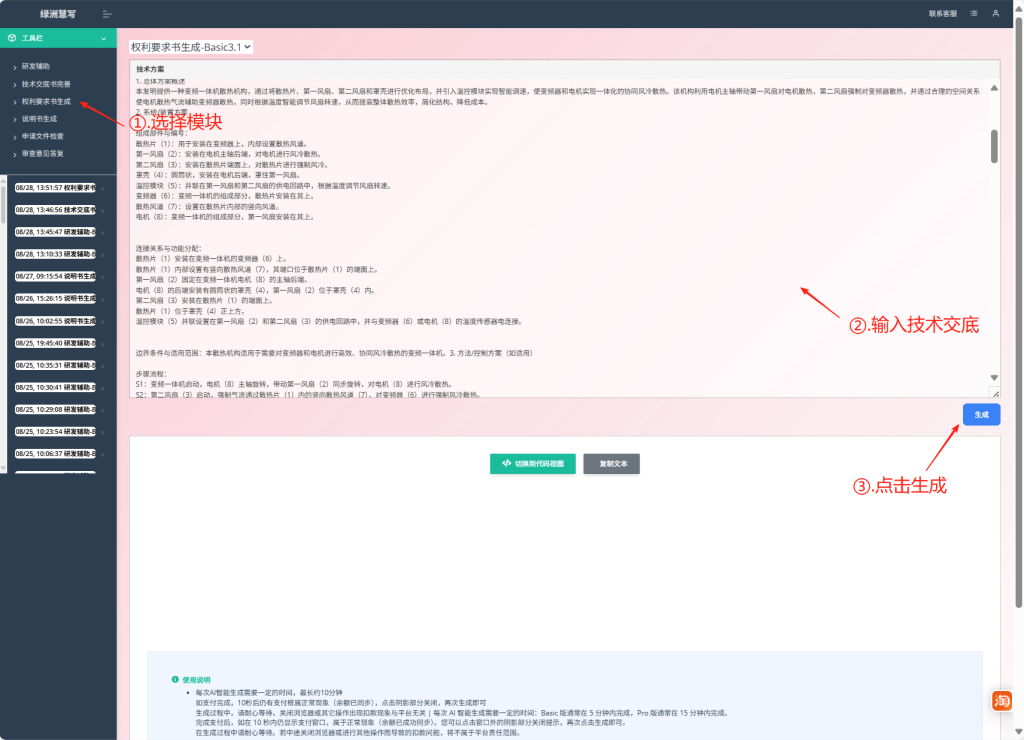Click the green info icon by 使用说明

174,679
